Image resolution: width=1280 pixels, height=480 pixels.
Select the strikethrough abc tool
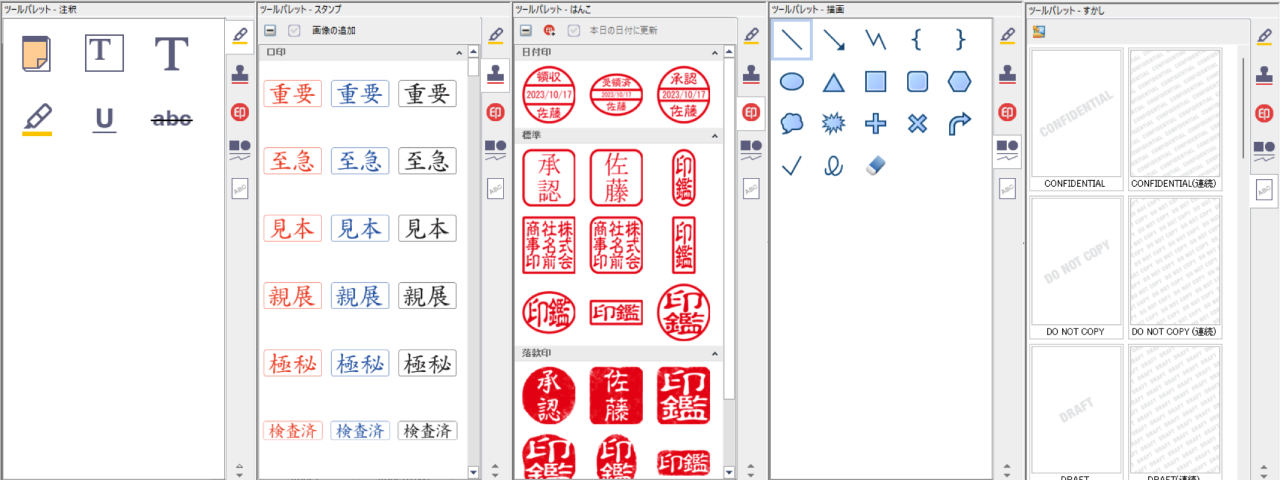pos(171,119)
